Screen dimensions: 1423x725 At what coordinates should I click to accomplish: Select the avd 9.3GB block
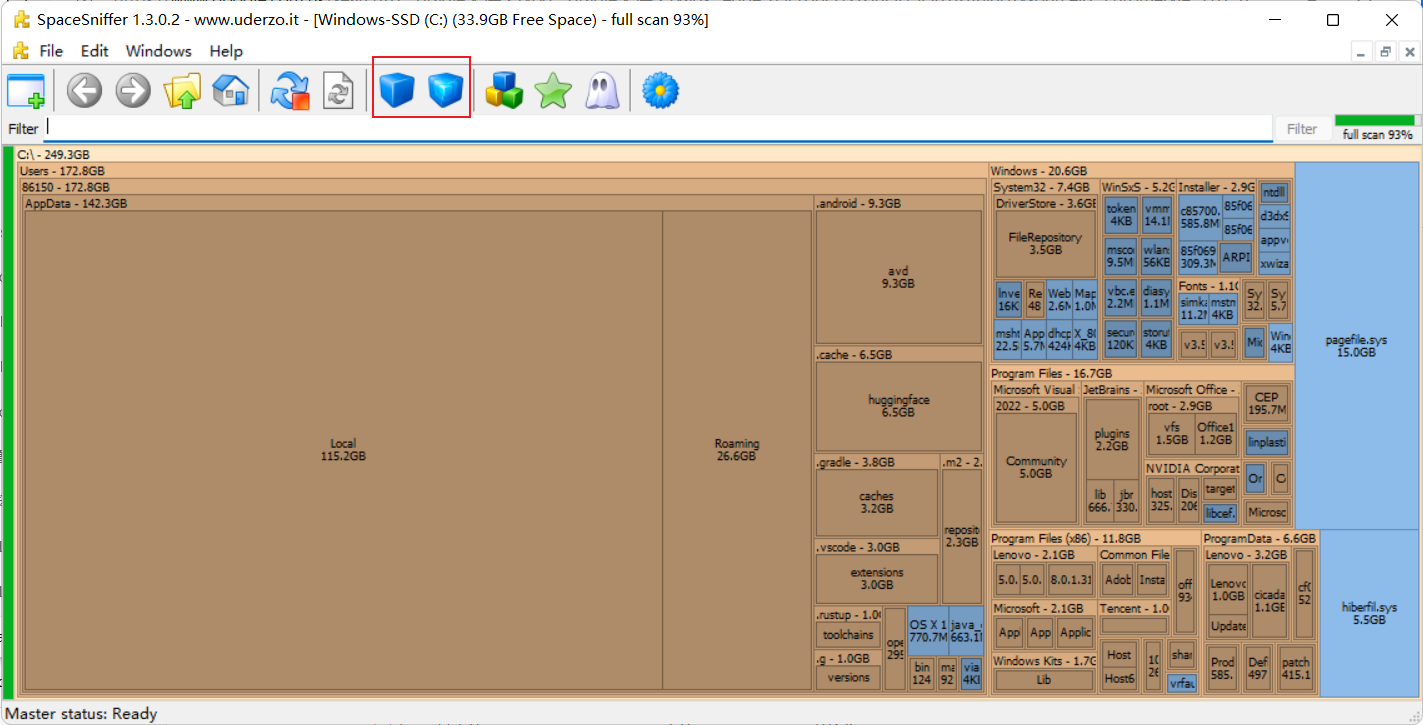[x=899, y=277]
